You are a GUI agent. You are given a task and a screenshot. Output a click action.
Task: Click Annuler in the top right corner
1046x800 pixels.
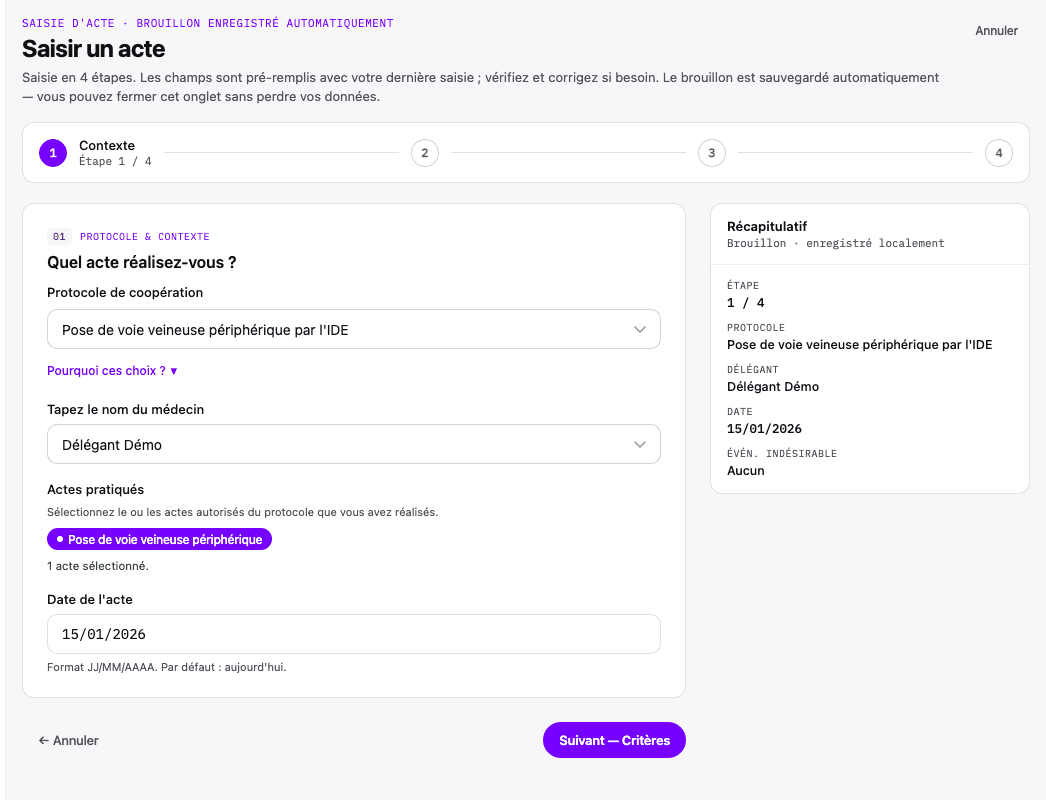[x=996, y=31]
